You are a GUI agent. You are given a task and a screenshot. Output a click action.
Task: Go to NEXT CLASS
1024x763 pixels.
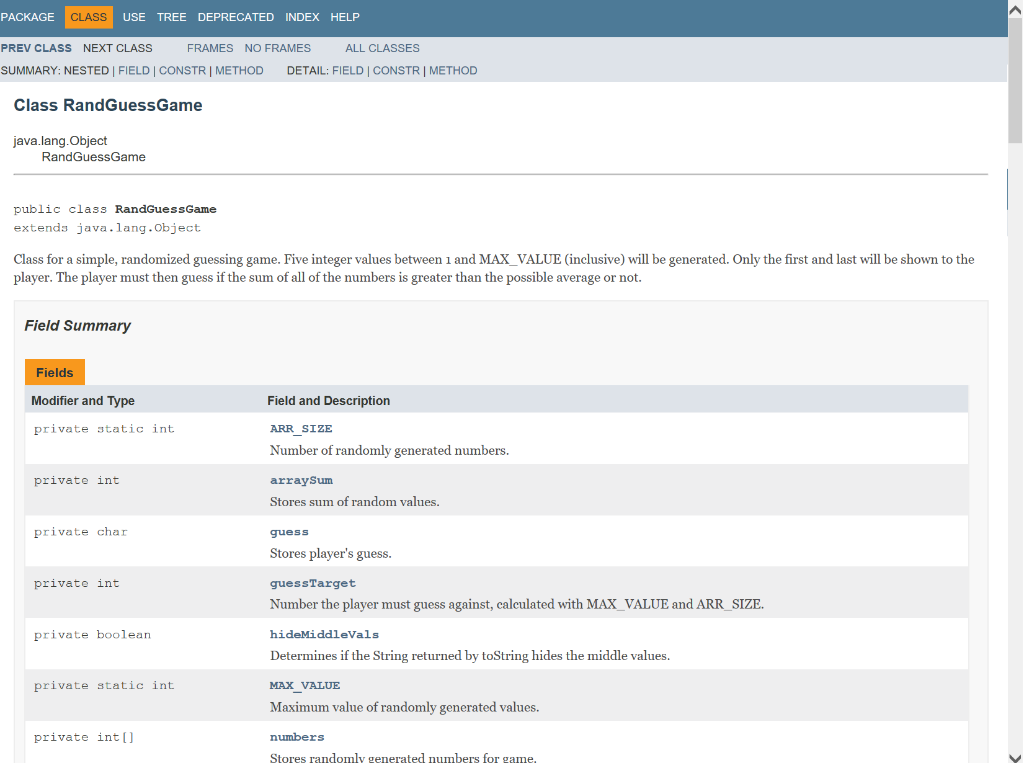click(x=117, y=47)
